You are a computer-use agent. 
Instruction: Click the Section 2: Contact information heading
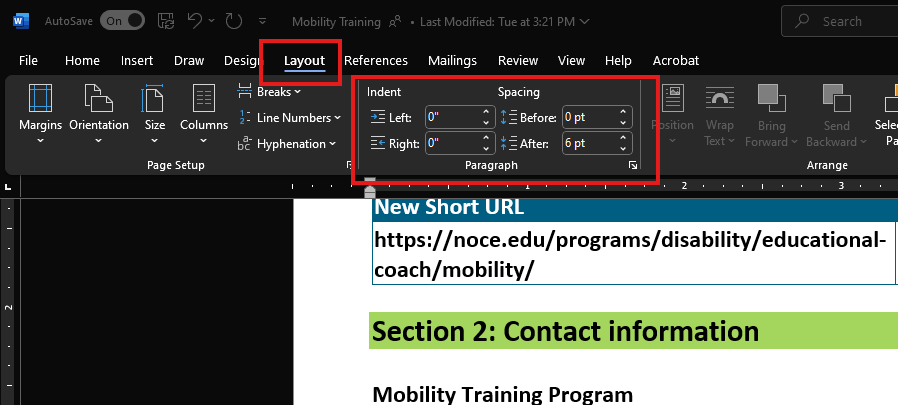pyautogui.click(x=565, y=331)
